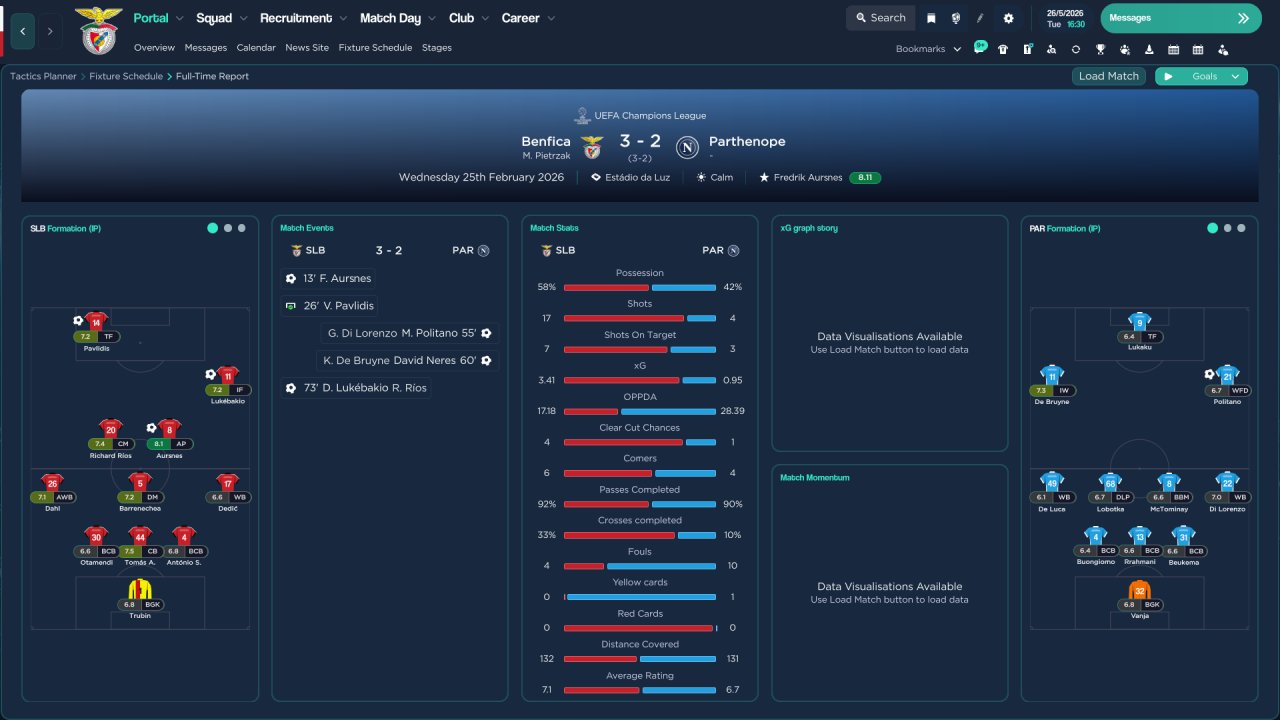
Task: Click the teal Messages continue button
Action: click(1181, 18)
